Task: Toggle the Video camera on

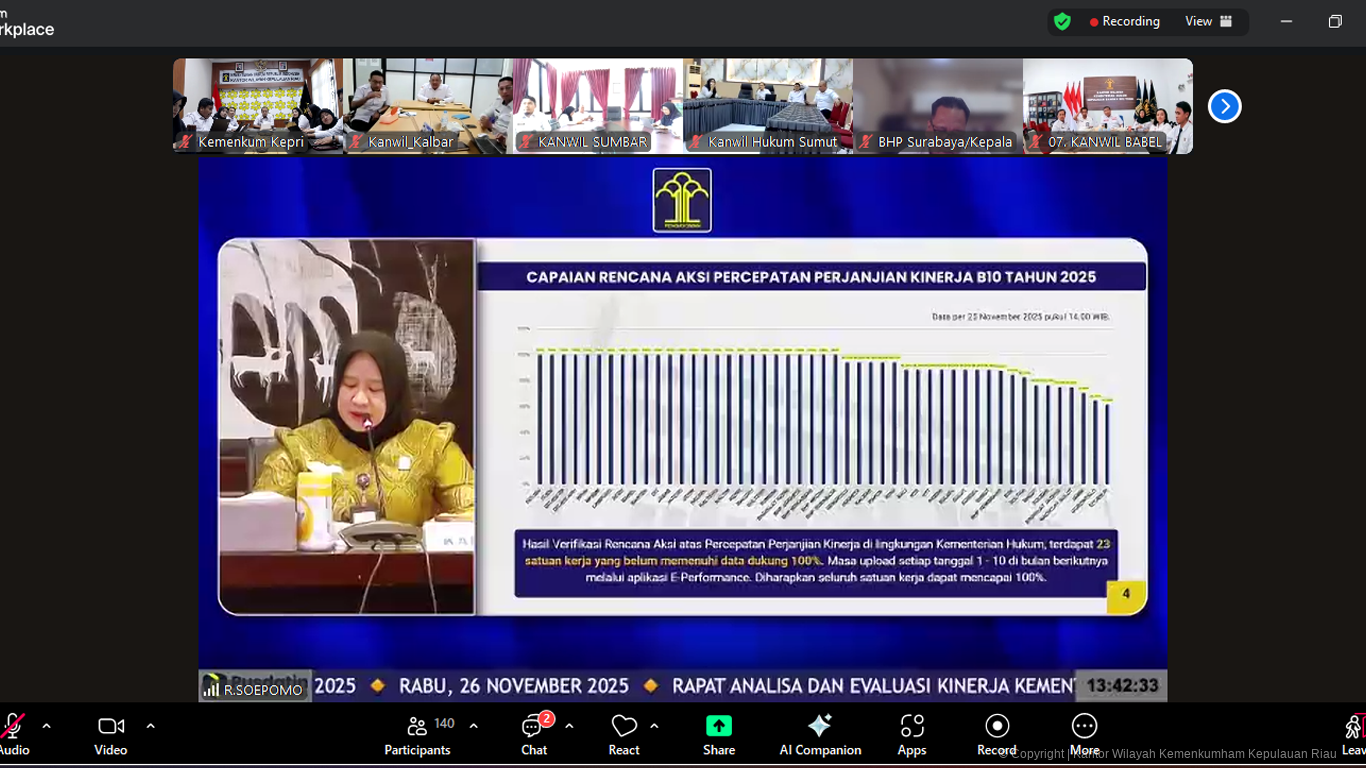Action: point(111,727)
